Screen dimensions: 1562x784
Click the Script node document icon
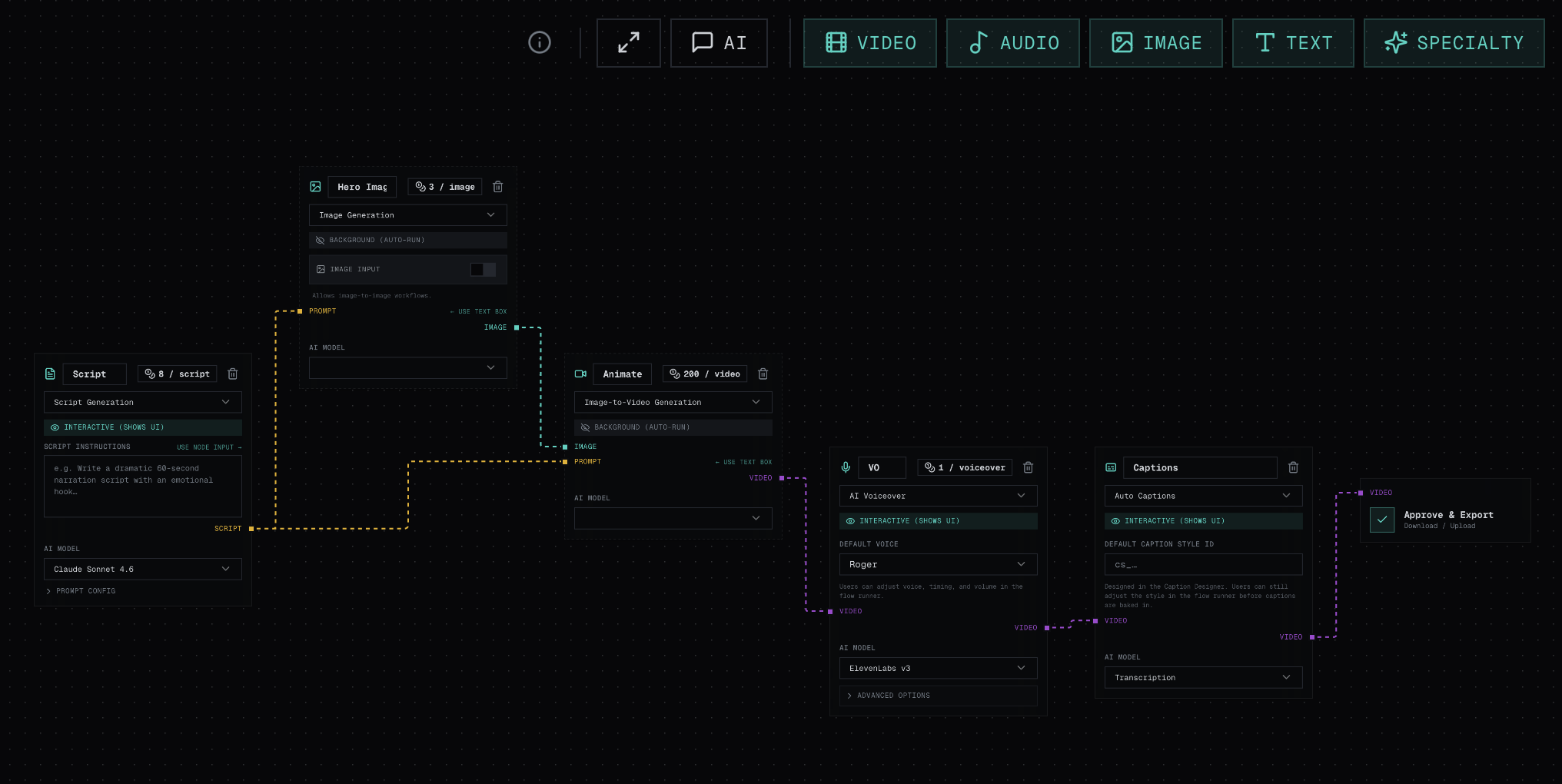pos(50,374)
